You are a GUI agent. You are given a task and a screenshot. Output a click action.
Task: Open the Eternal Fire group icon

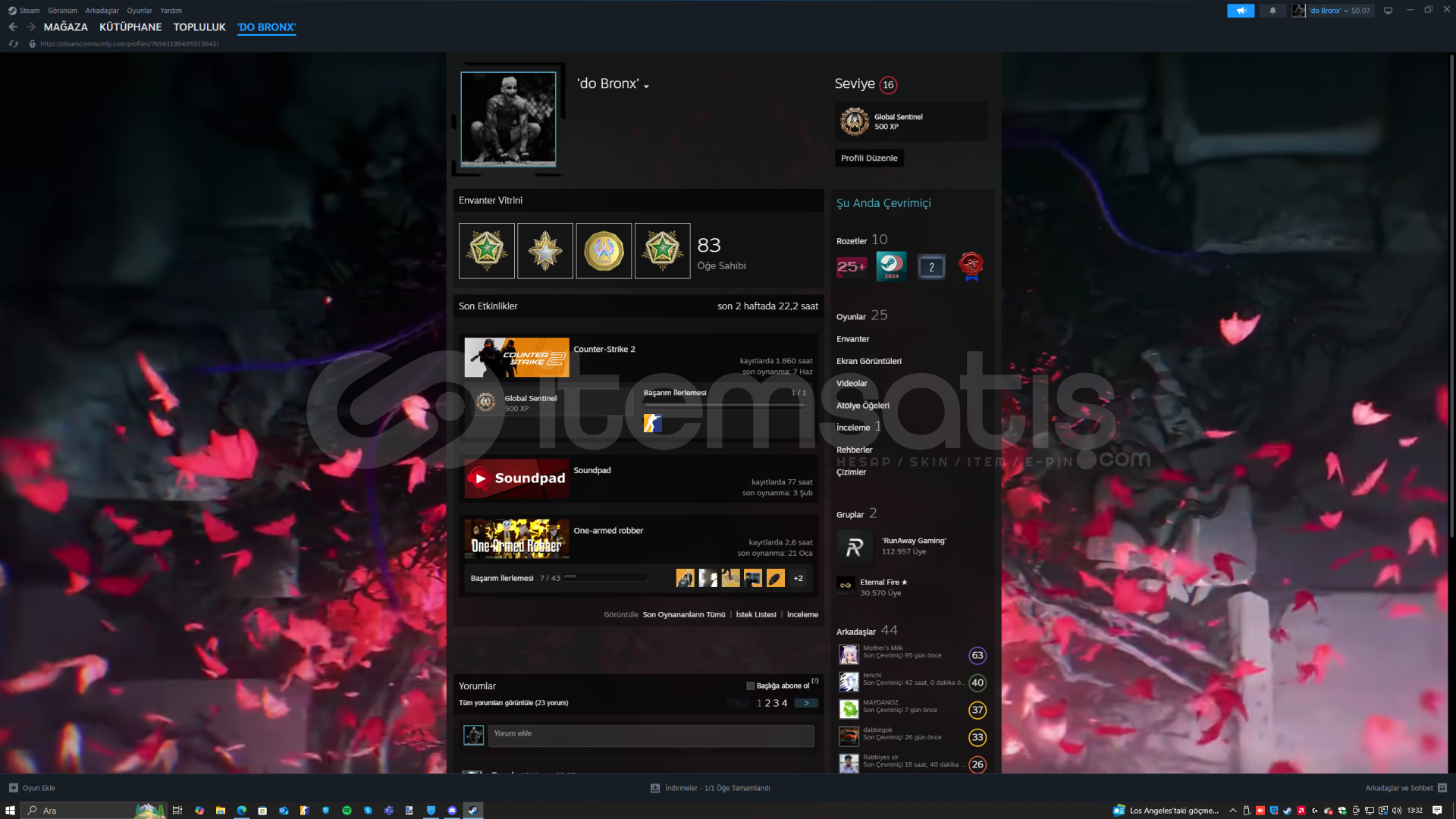pyautogui.click(x=846, y=585)
